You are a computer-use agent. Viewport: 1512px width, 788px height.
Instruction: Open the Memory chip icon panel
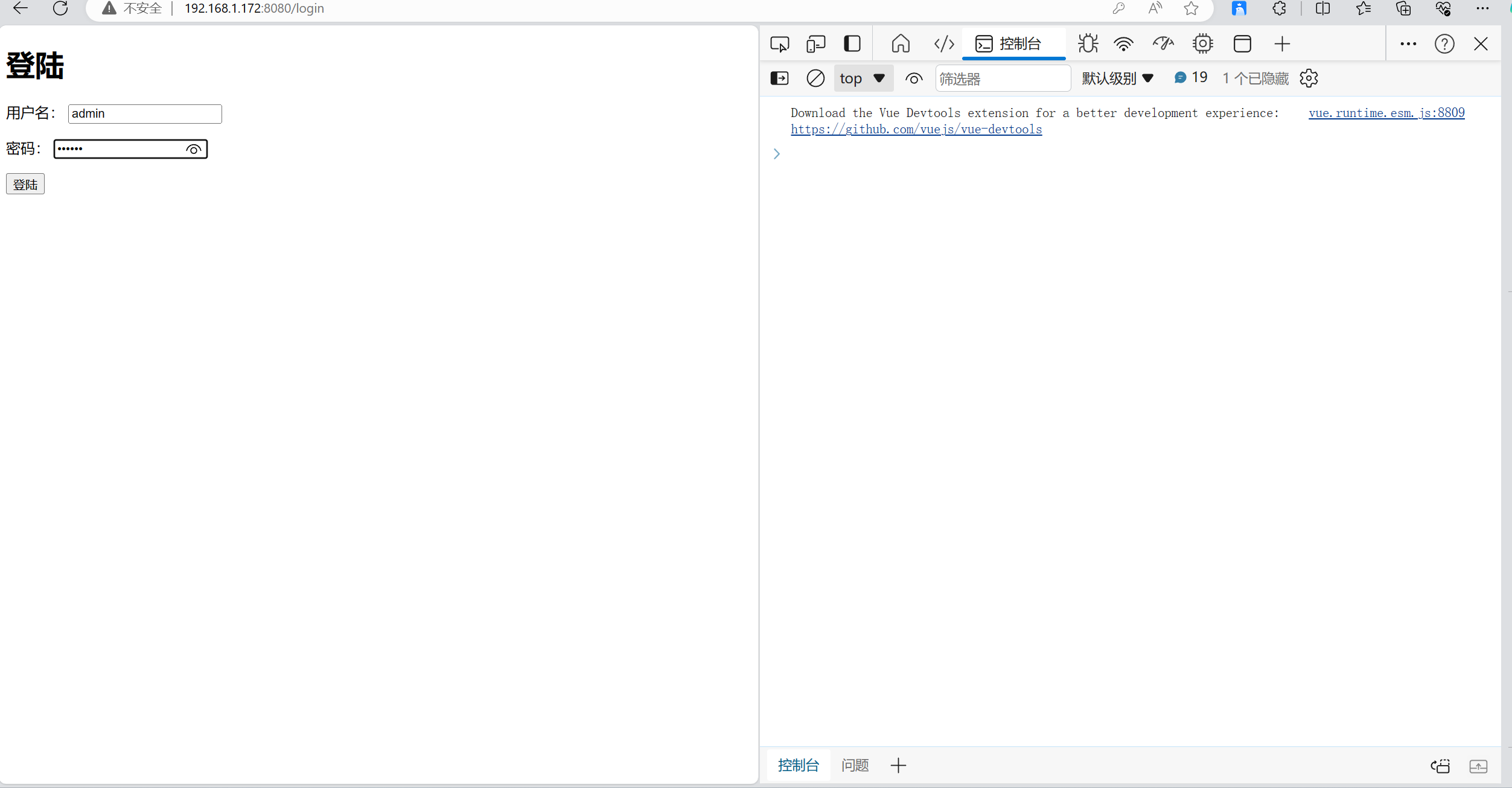tap(1202, 44)
